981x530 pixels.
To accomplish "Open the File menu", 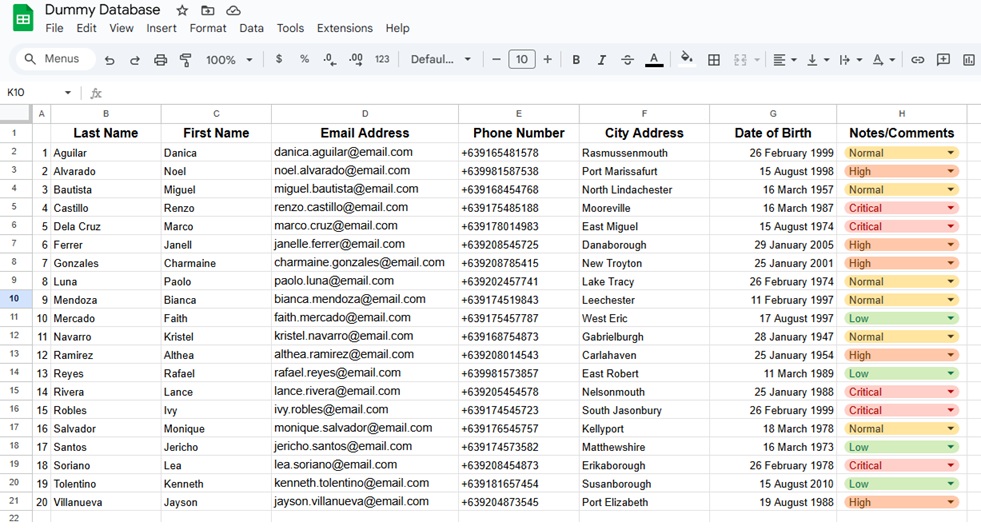I will [54, 28].
